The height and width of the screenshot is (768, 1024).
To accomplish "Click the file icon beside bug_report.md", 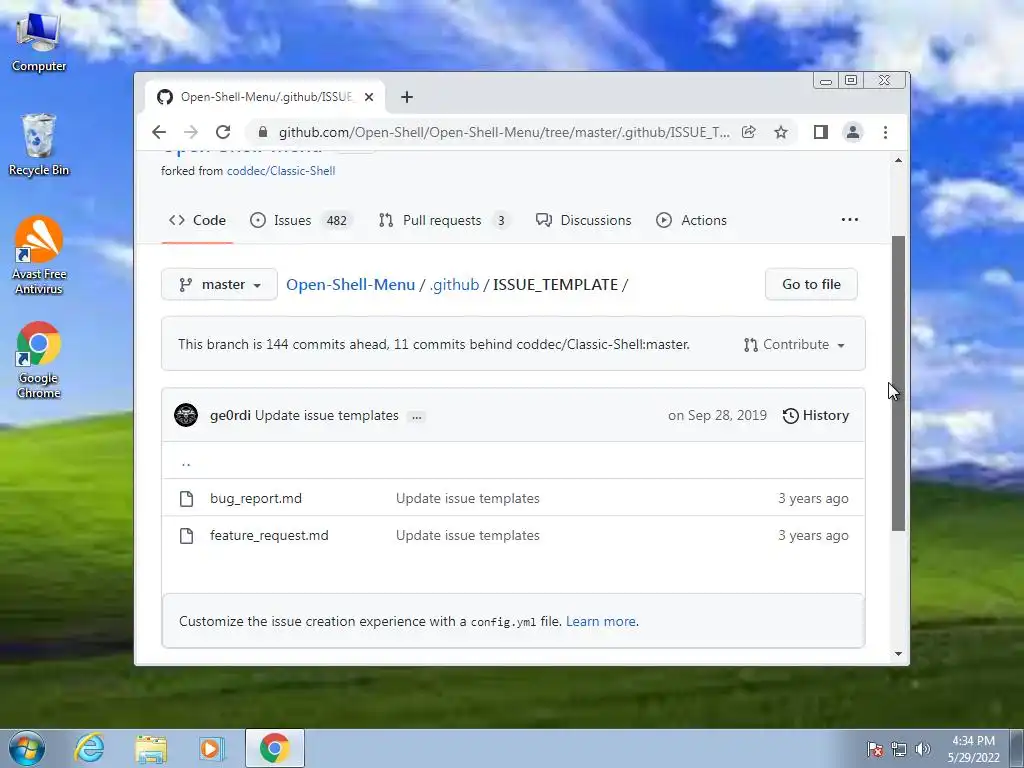I will click(186, 499).
